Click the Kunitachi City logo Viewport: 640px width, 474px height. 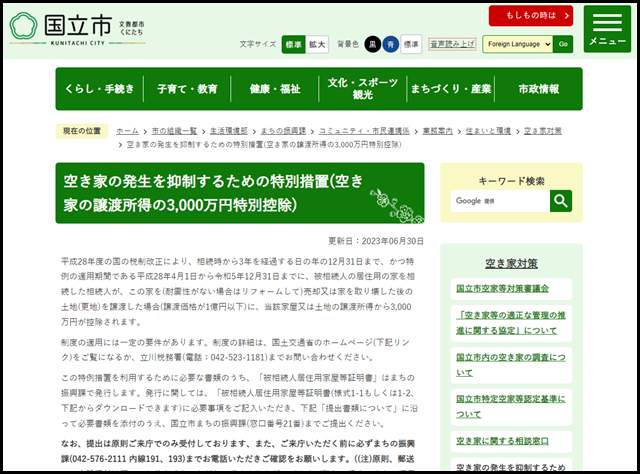pos(77,29)
